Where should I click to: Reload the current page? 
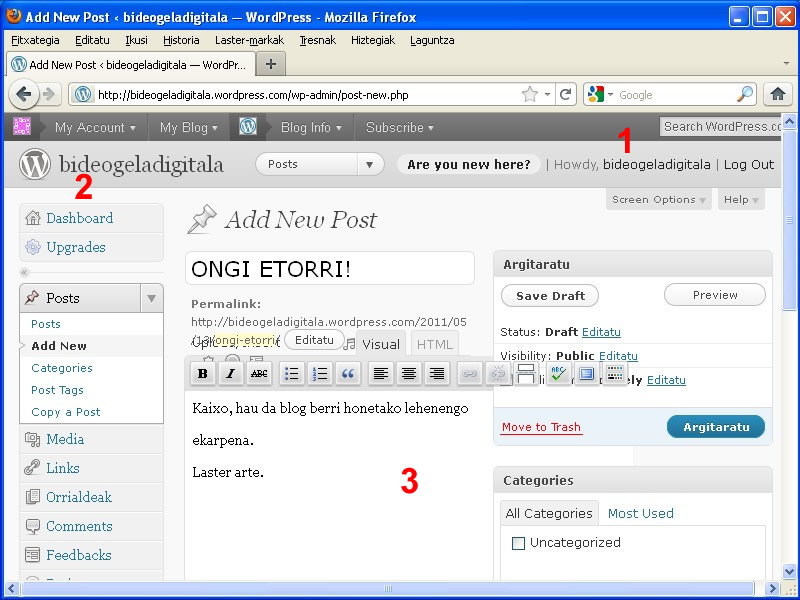coord(565,94)
